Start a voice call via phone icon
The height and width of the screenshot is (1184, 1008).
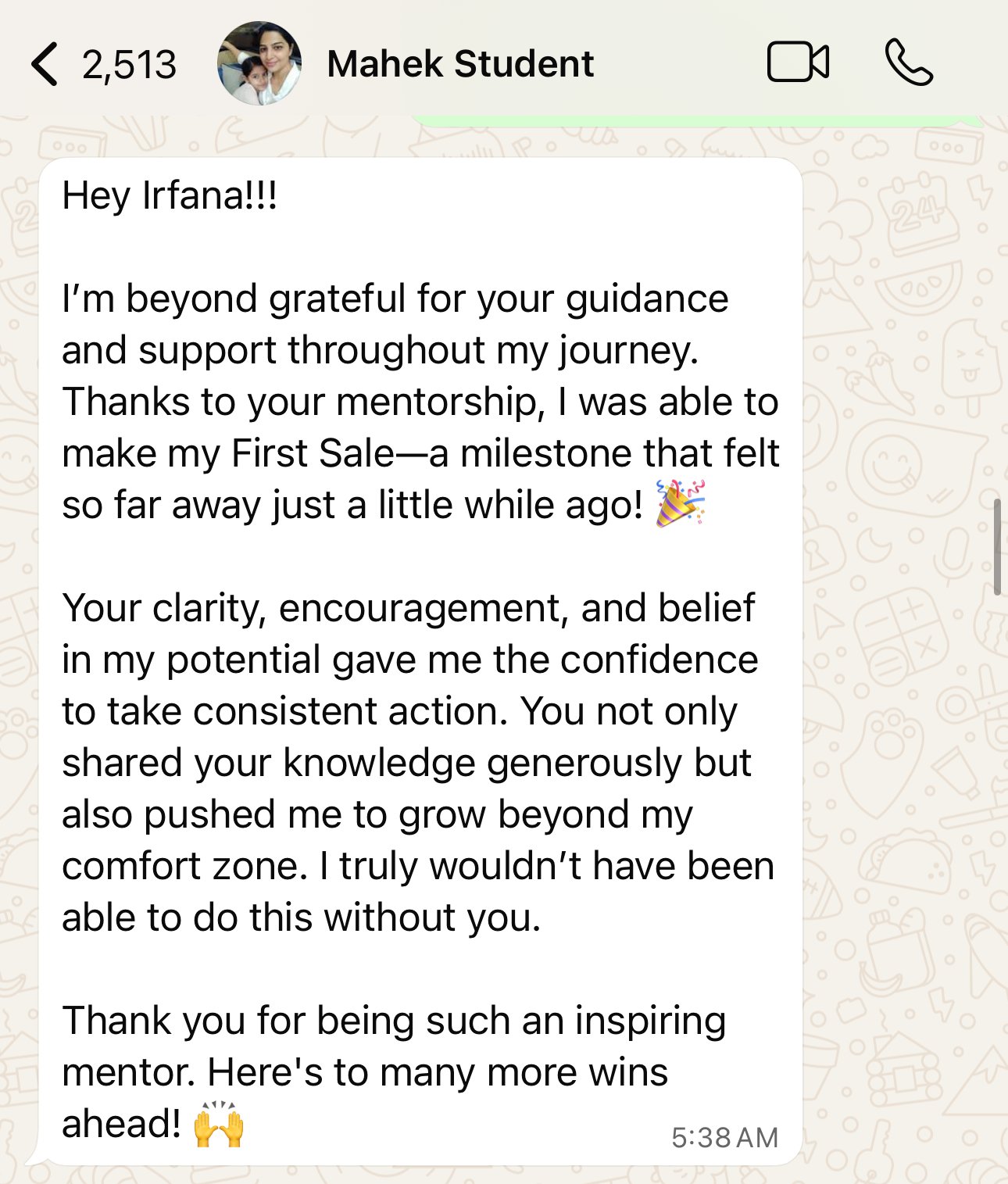[909, 63]
